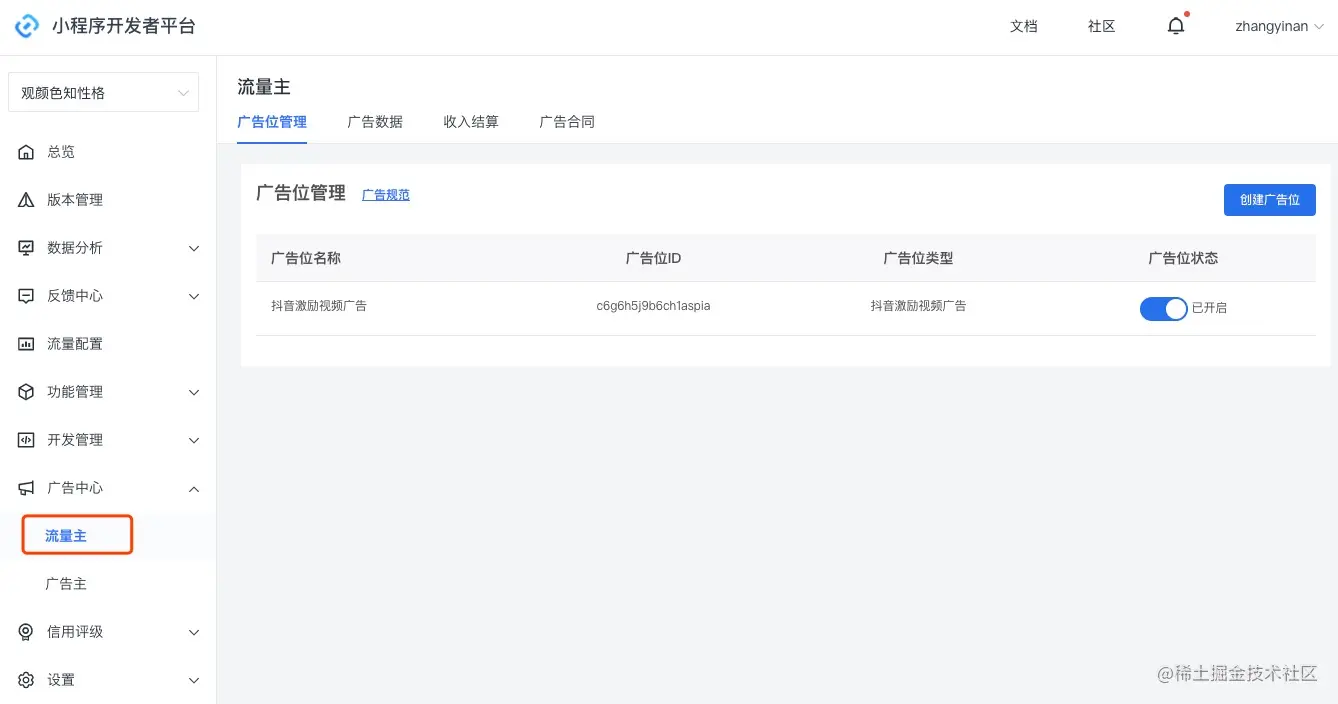This screenshot has height=704, width=1338.
Task: Click the 总览 home icon
Action: tap(27, 152)
